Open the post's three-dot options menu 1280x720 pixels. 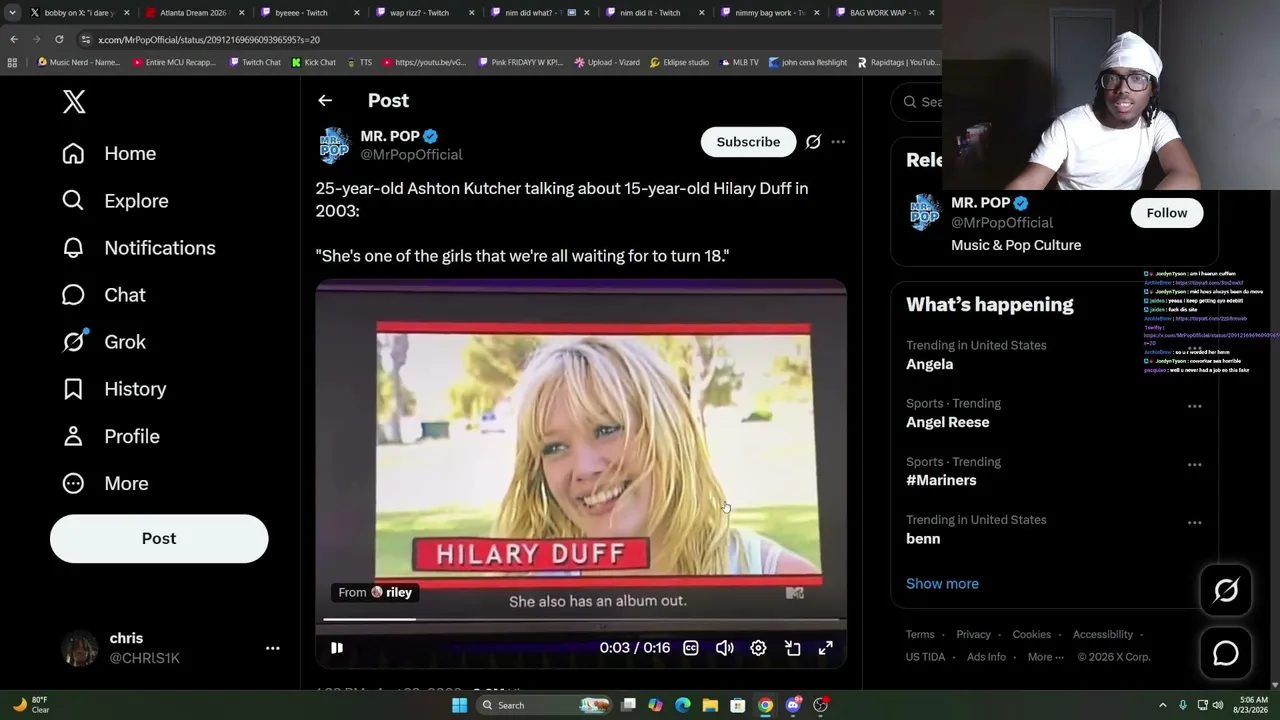pyautogui.click(x=838, y=142)
